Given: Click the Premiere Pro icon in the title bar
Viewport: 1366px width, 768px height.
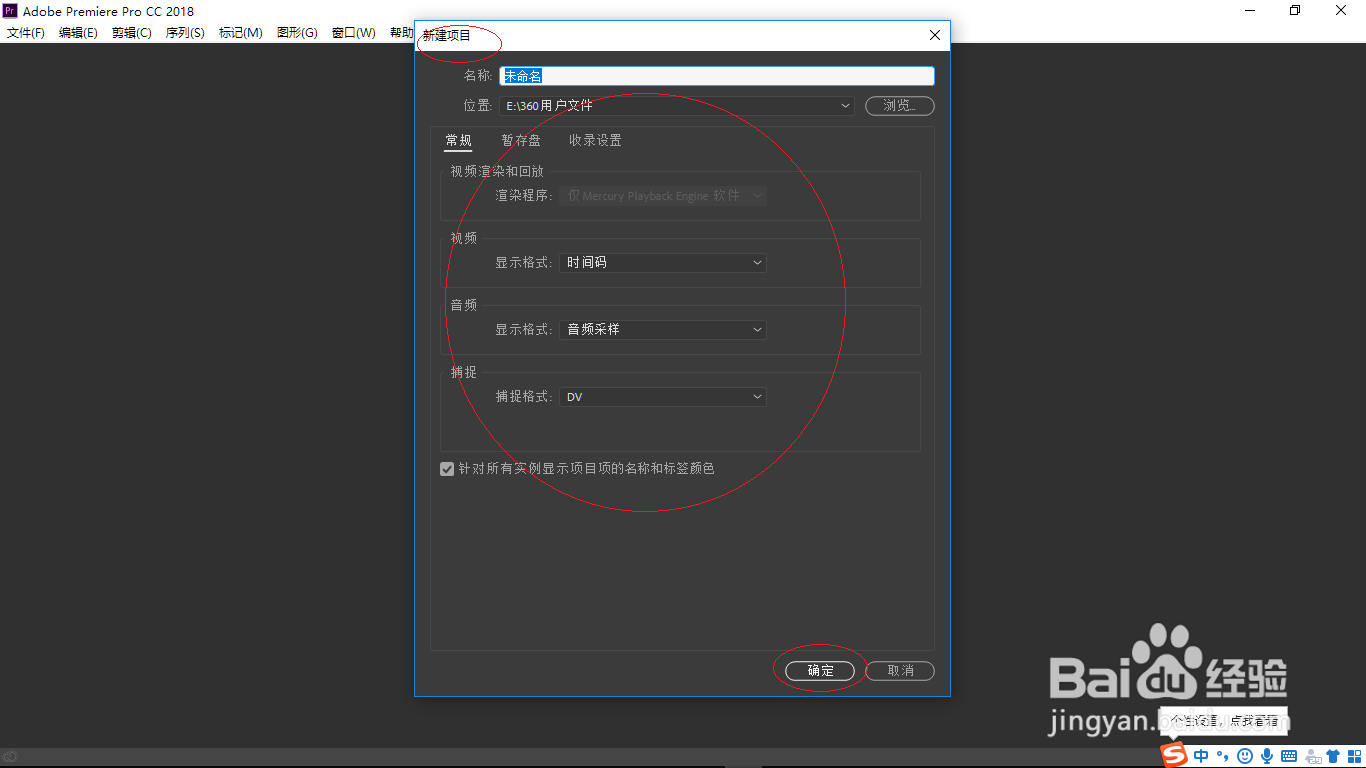Looking at the screenshot, I should pyautogui.click(x=10, y=10).
